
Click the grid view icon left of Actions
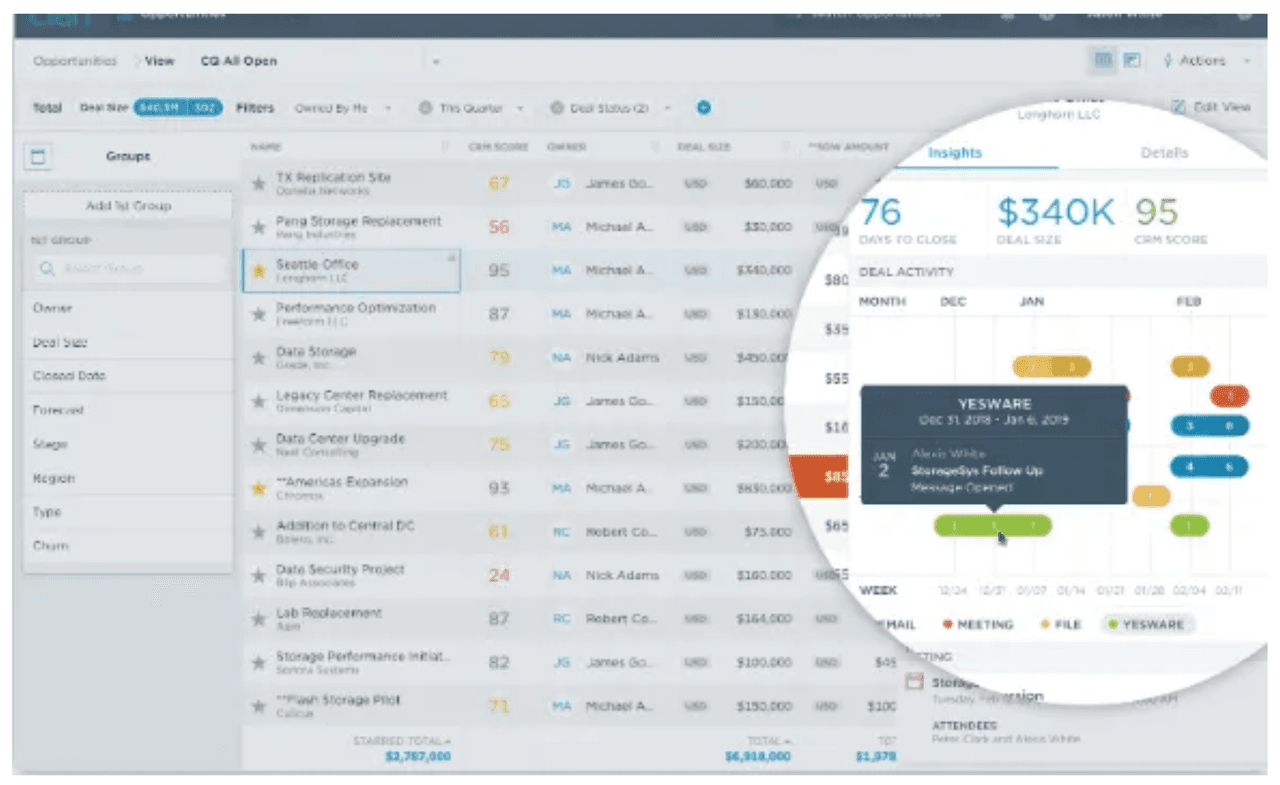click(x=1103, y=61)
